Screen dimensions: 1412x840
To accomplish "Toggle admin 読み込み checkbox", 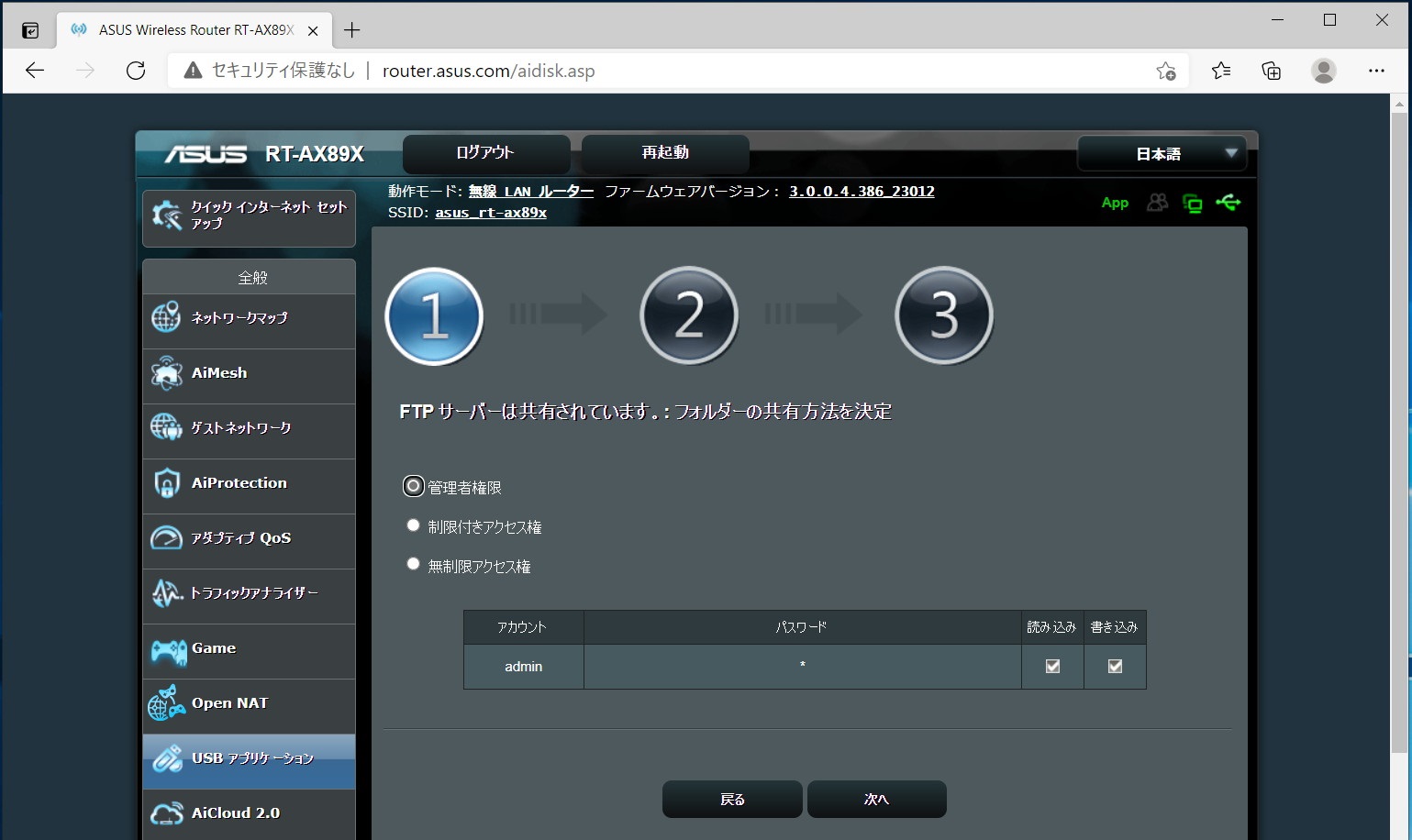I will (x=1052, y=667).
